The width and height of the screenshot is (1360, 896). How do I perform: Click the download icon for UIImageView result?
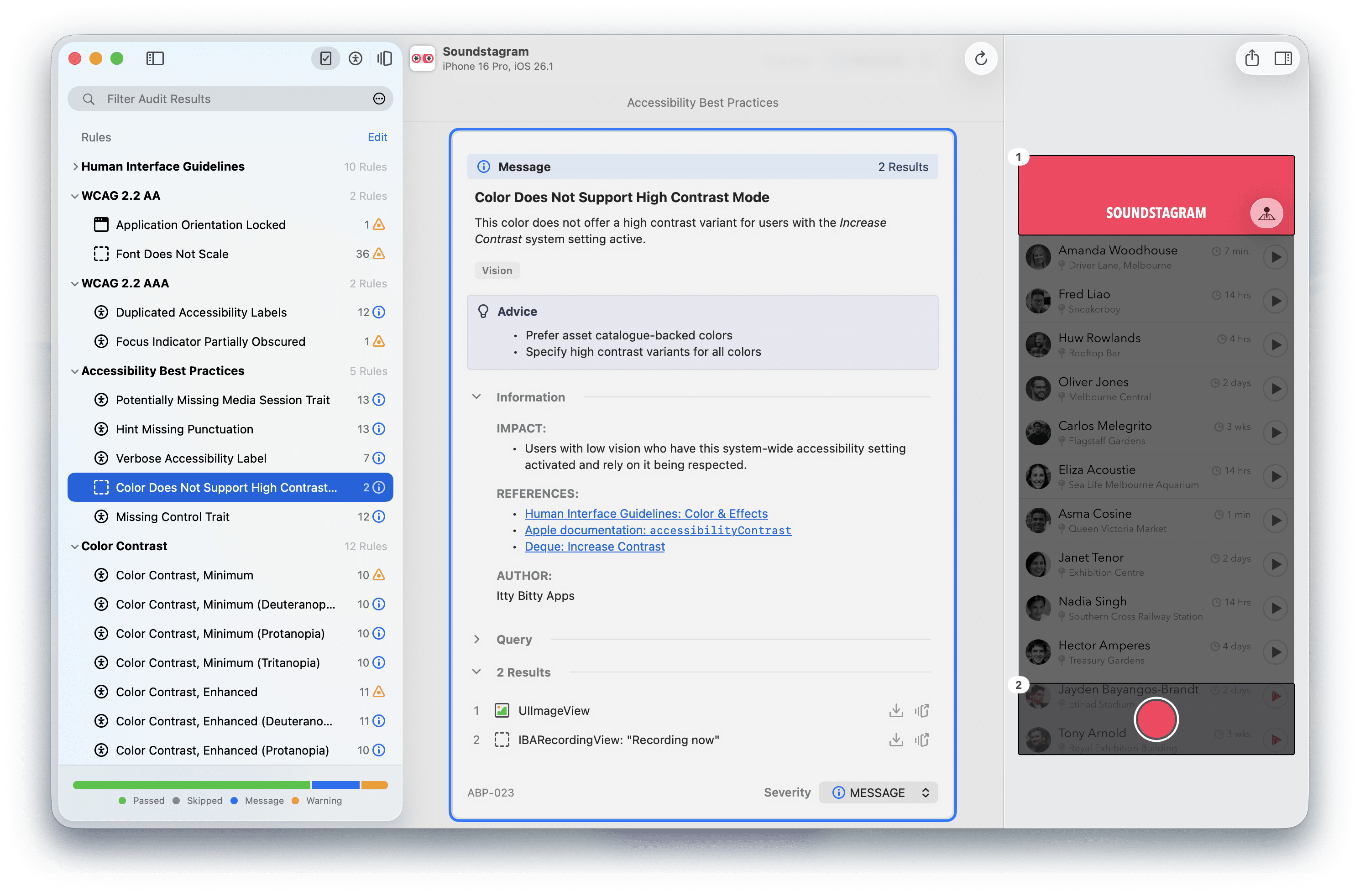[896, 710]
